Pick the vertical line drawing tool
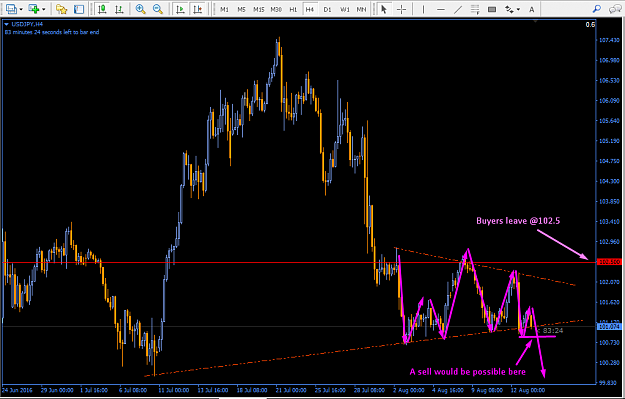The width and height of the screenshot is (625, 399). [423, 9]
